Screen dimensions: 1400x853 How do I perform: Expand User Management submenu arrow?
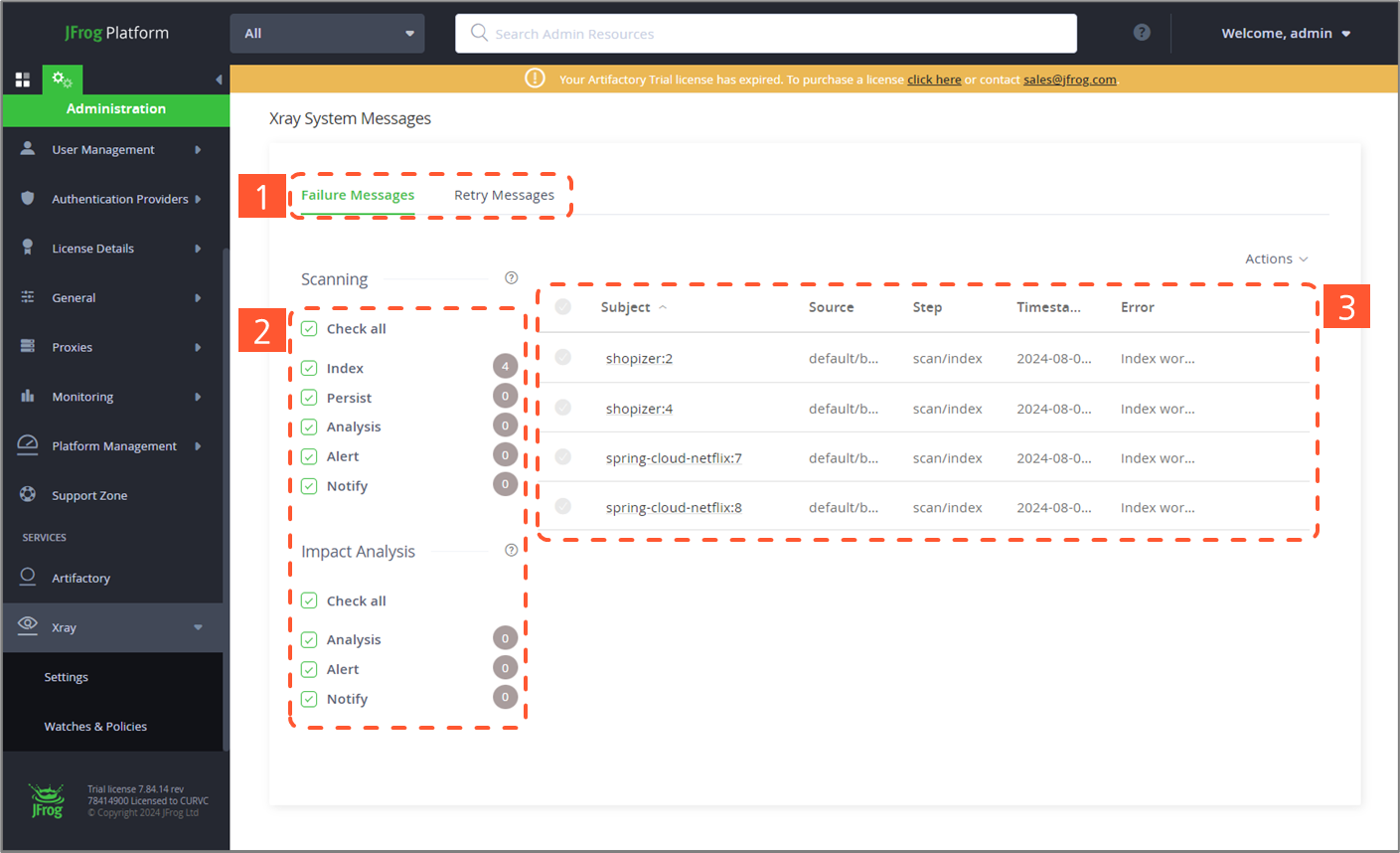click(x=198, y=149)
